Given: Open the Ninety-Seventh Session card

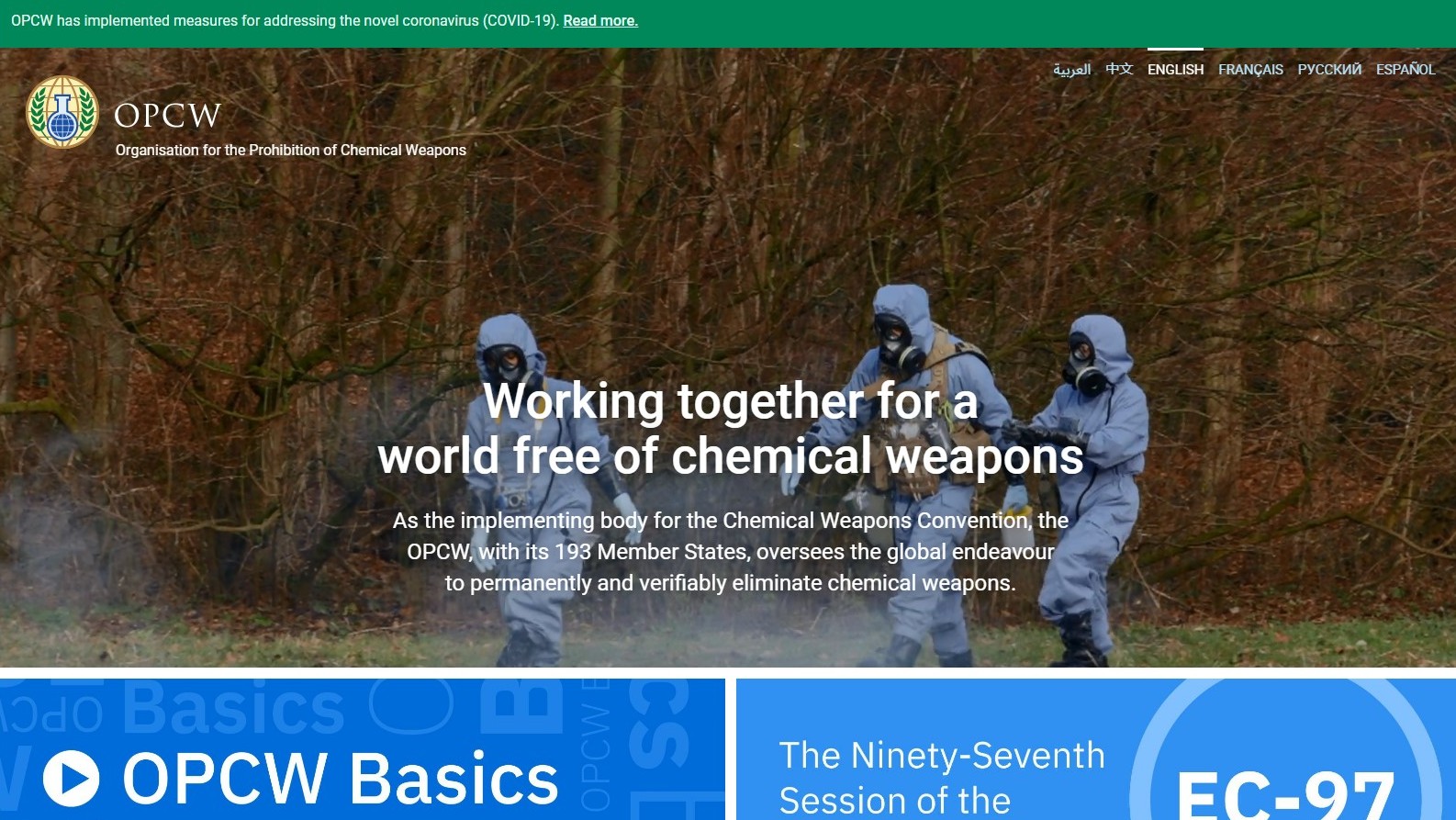Looking at the screenshot, I should coord(1096,749).
